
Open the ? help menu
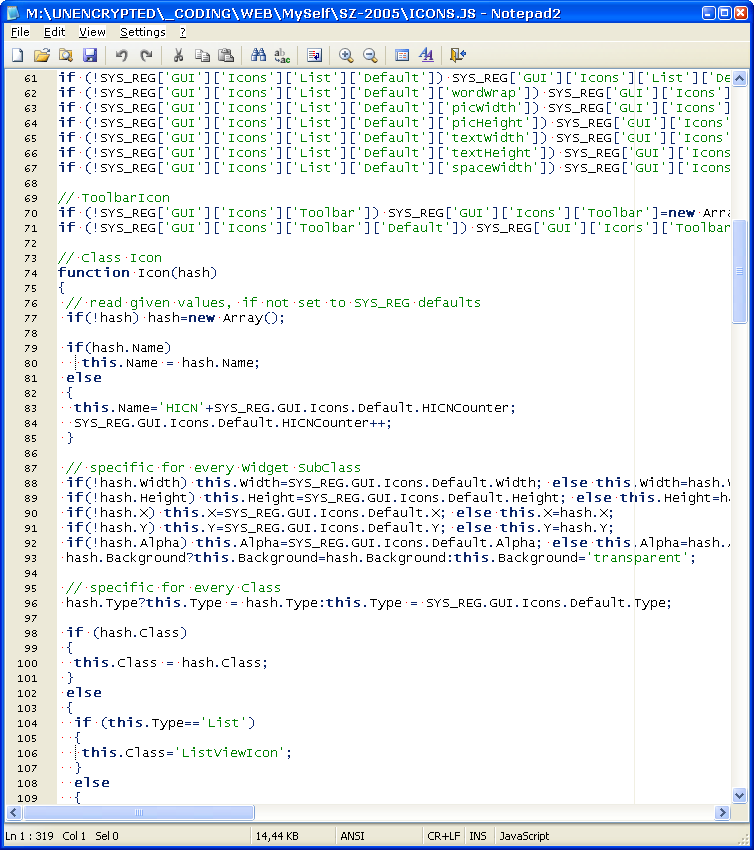tap(183, 33)
